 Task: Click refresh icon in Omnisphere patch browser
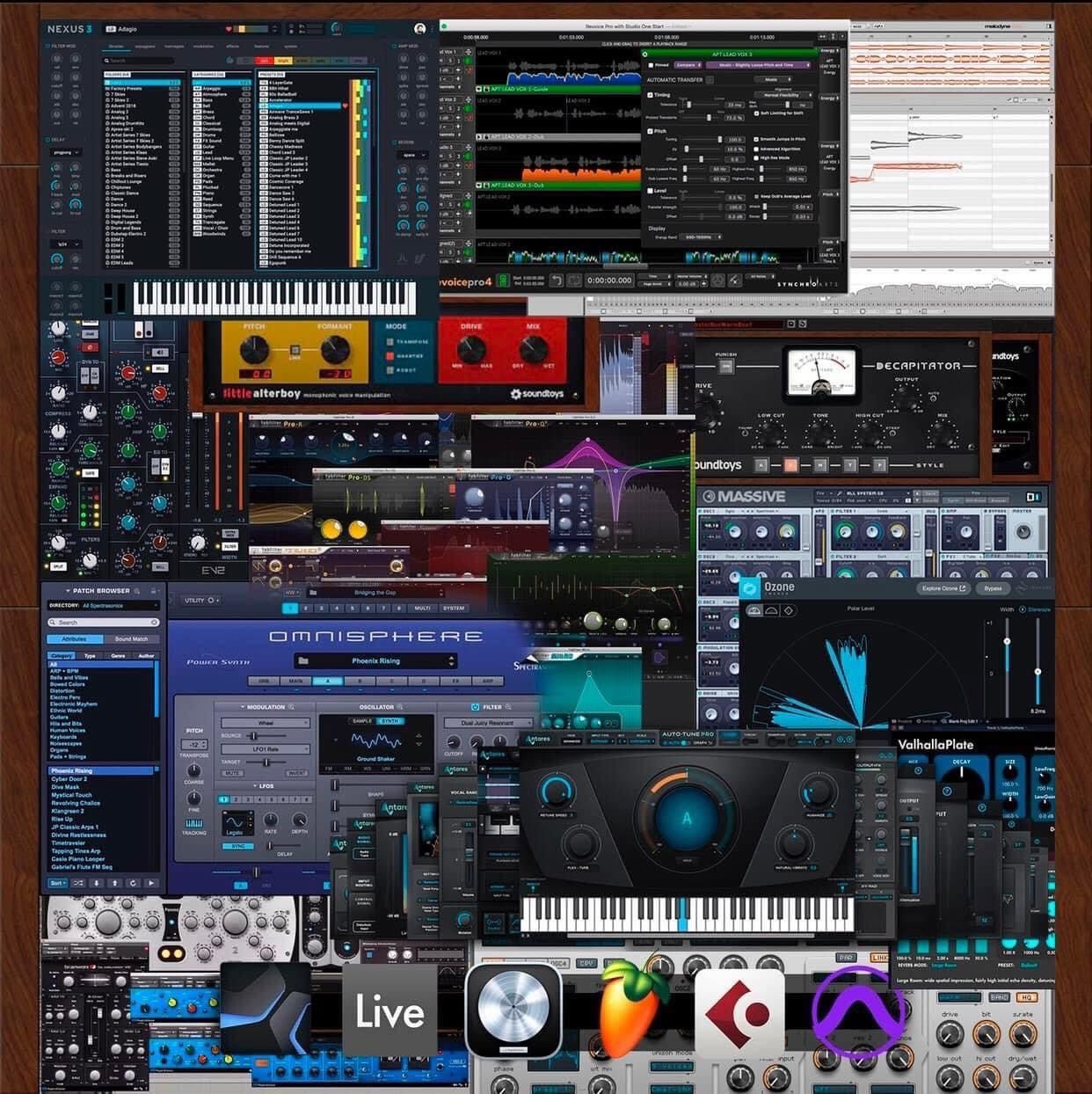tap(133, 883)
